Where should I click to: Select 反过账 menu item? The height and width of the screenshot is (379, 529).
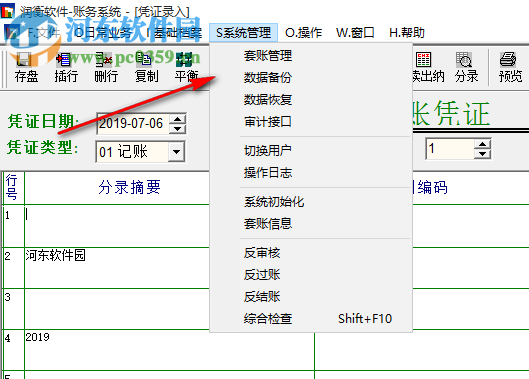click(x=311, y=275)
